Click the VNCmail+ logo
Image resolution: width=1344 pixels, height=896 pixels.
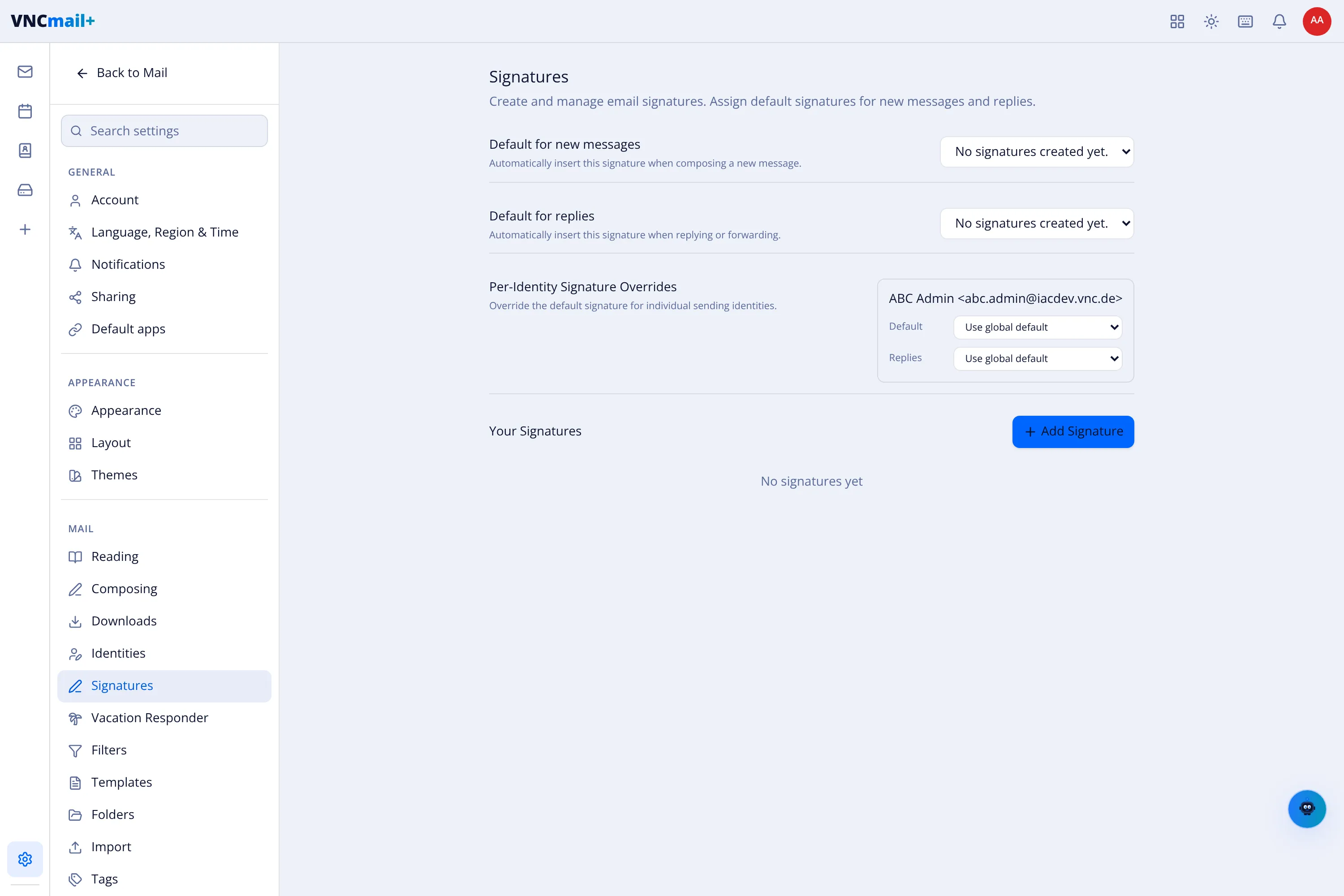coord(52,21)
